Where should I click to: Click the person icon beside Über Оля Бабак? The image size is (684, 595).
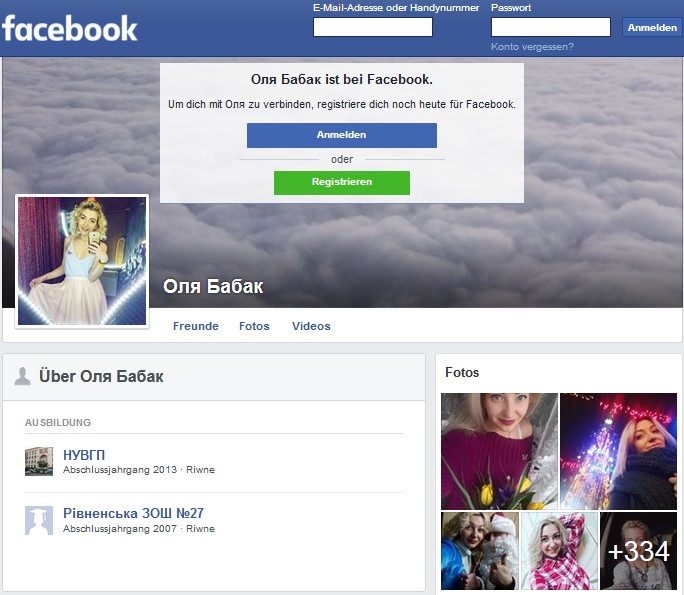click(22, 376)
